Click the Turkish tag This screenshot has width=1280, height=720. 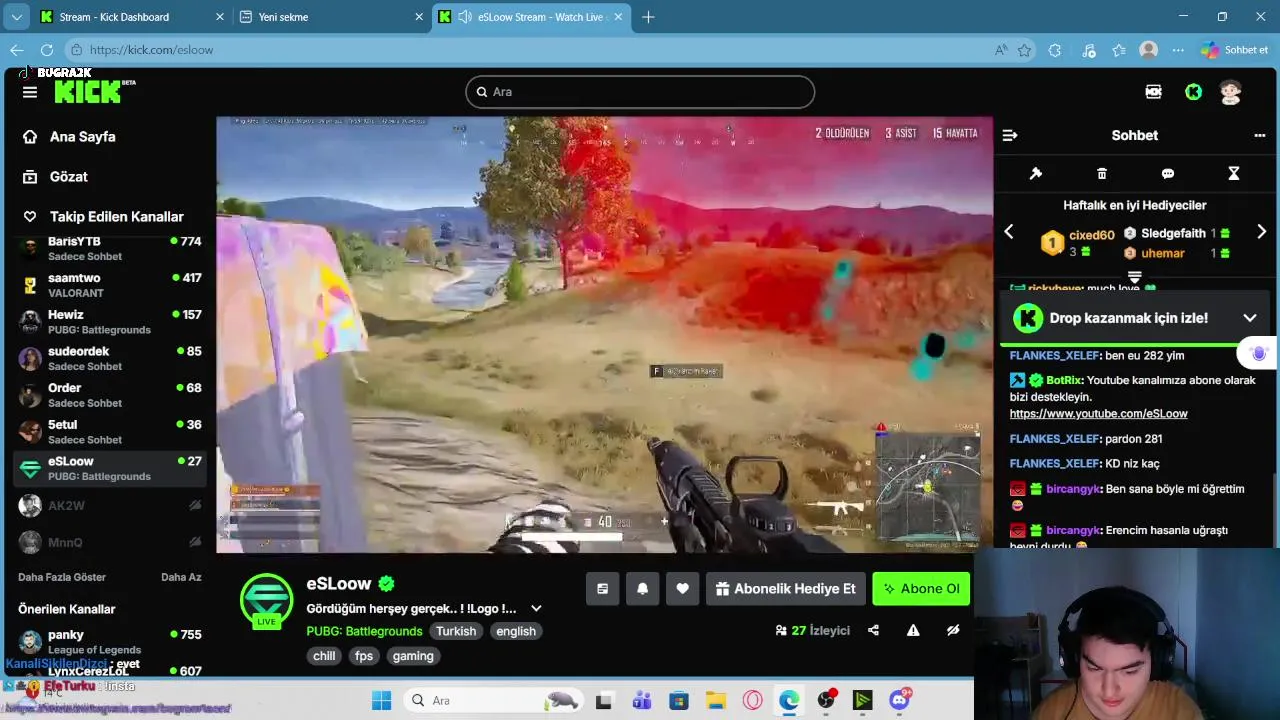click(x=456, y=631)
